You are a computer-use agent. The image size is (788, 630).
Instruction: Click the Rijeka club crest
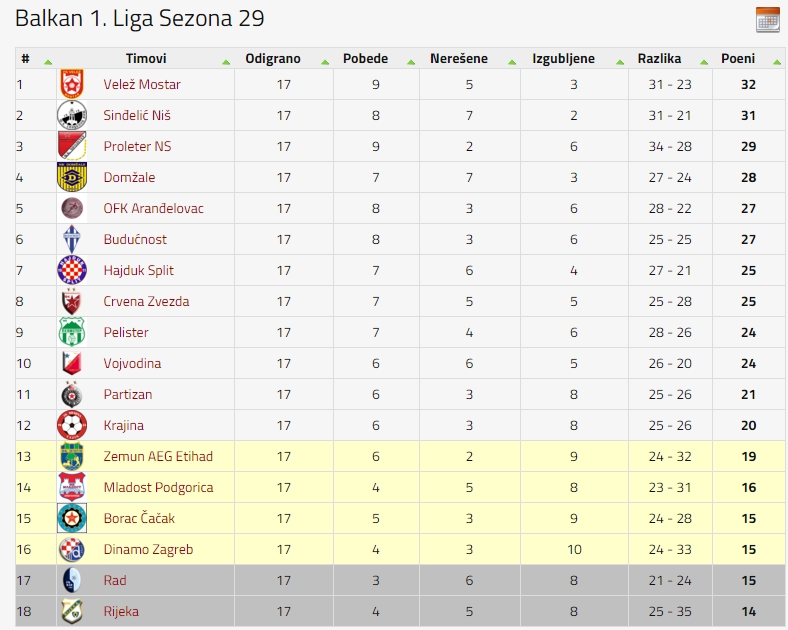coord(72,611)
